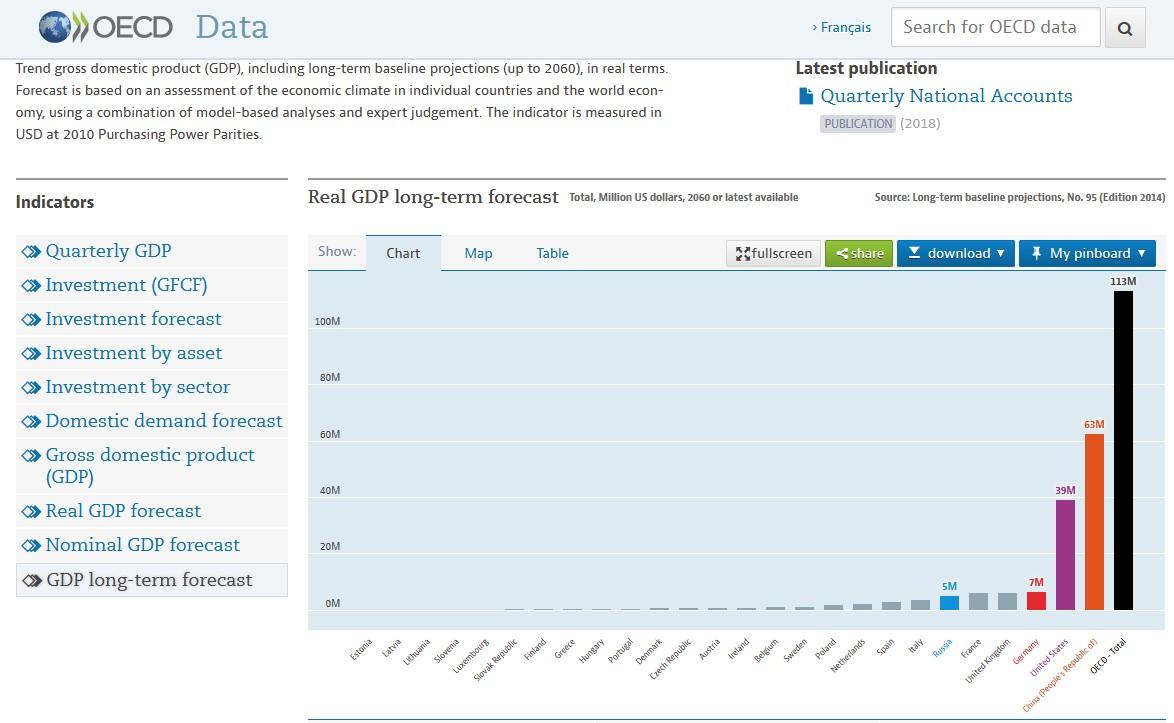Click the Netherlands axis label
This screenshot has width=1174, height=723.
pyautogui.click(x=848, y=655)
